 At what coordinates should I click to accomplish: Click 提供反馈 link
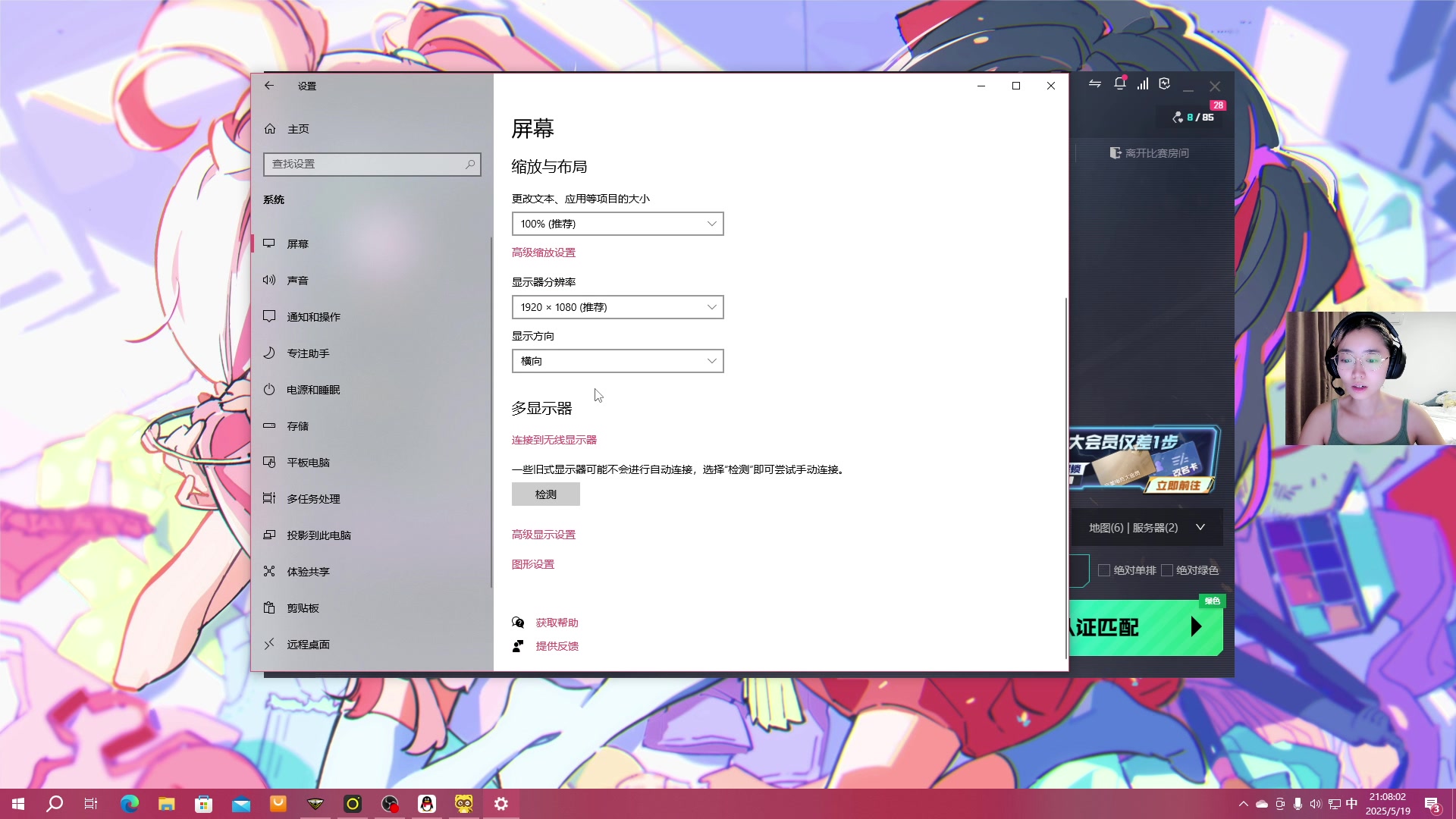click(557, 646)
